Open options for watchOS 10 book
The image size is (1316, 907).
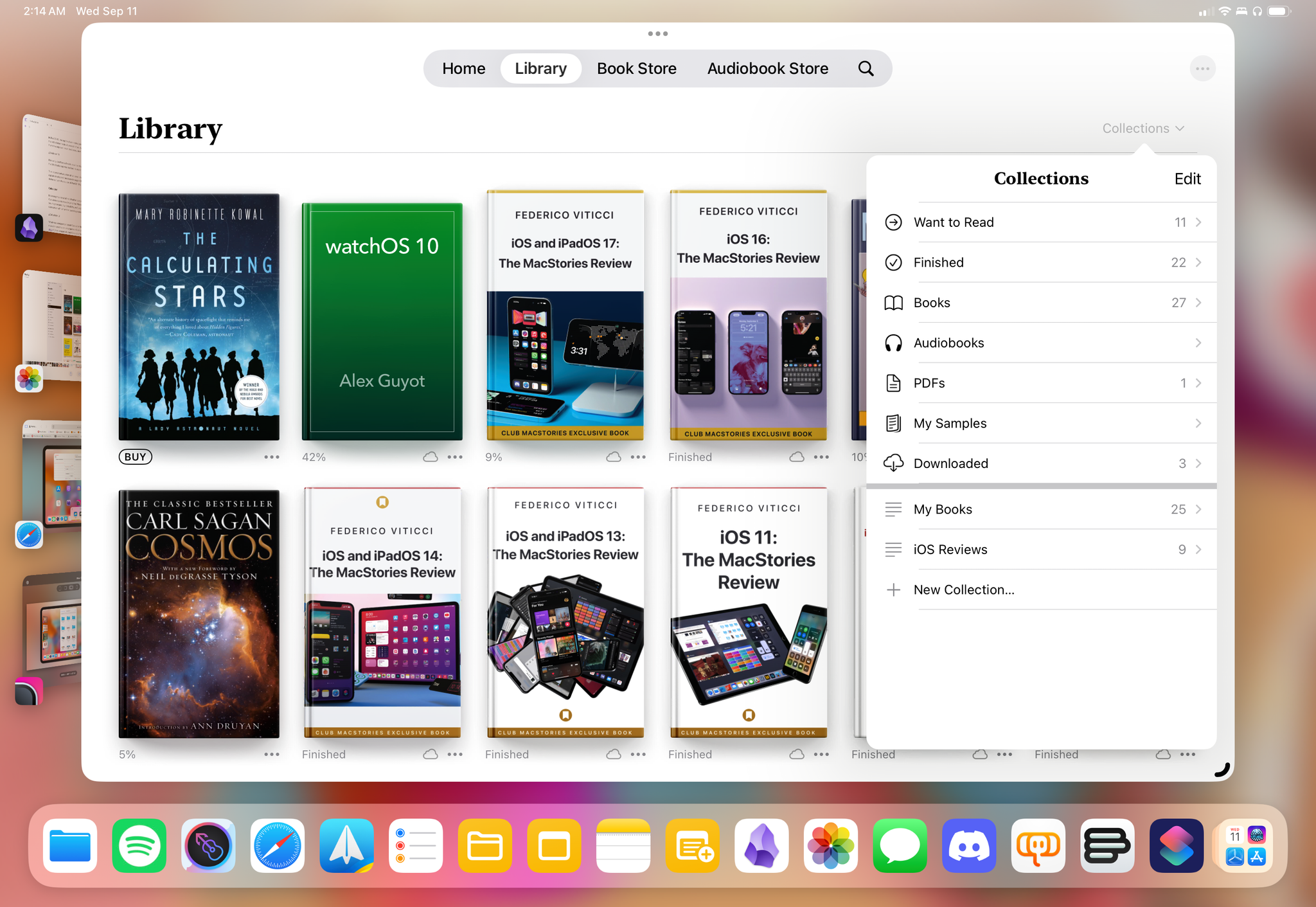click(x=455, y=457)
